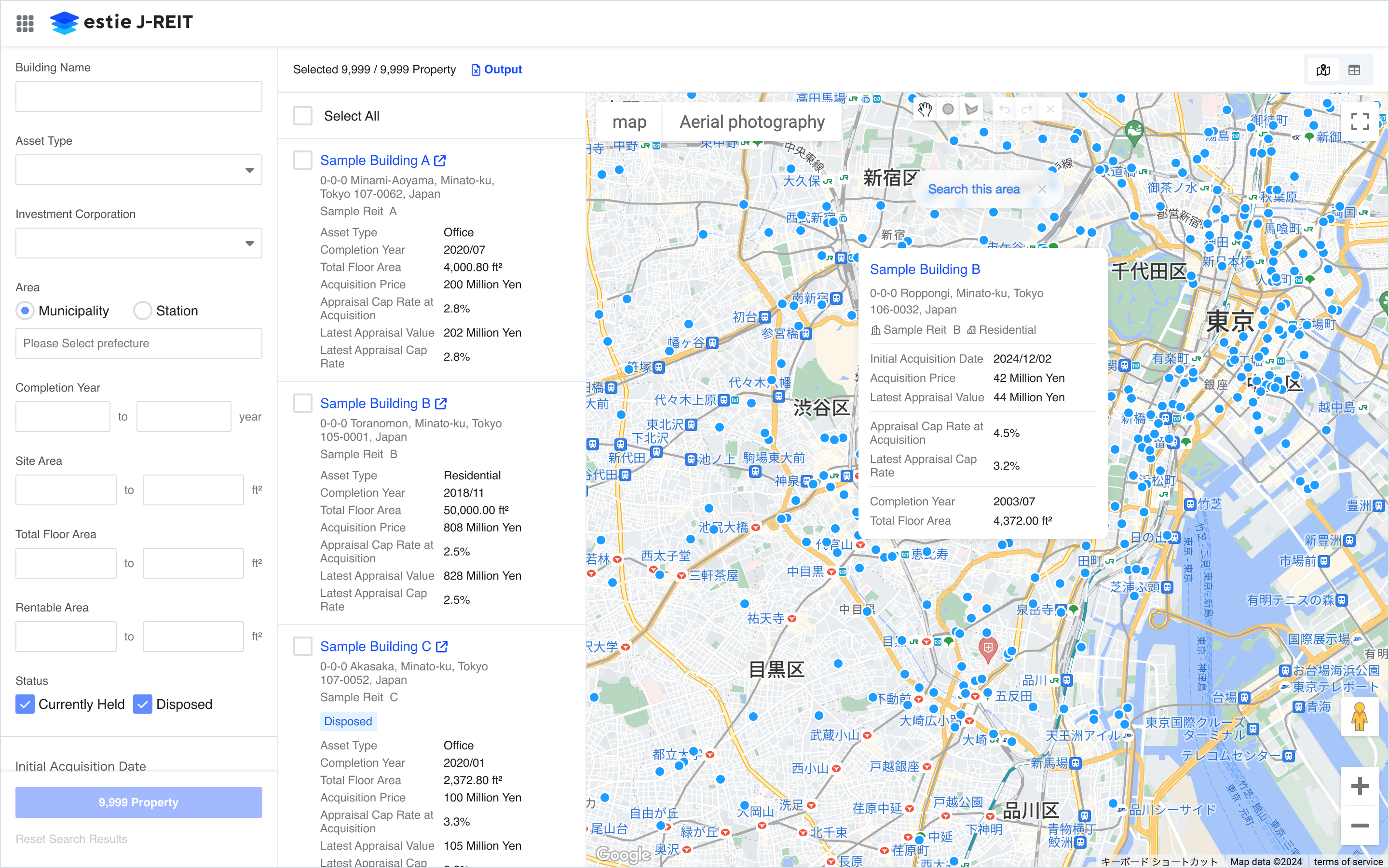Select the circle draw tool on map
The width and height of the screenshot is (1389, 868).
coord(948,109)
